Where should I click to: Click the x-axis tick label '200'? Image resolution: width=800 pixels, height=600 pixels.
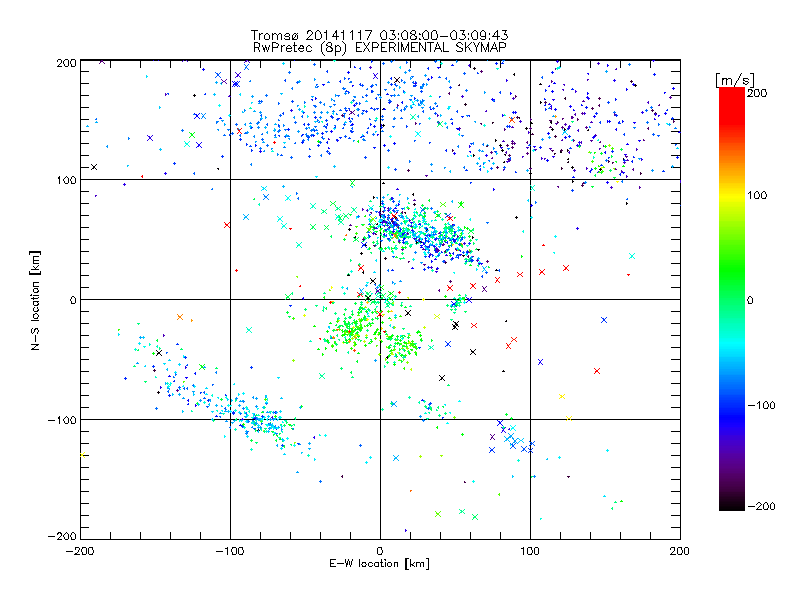pos(680,551)
